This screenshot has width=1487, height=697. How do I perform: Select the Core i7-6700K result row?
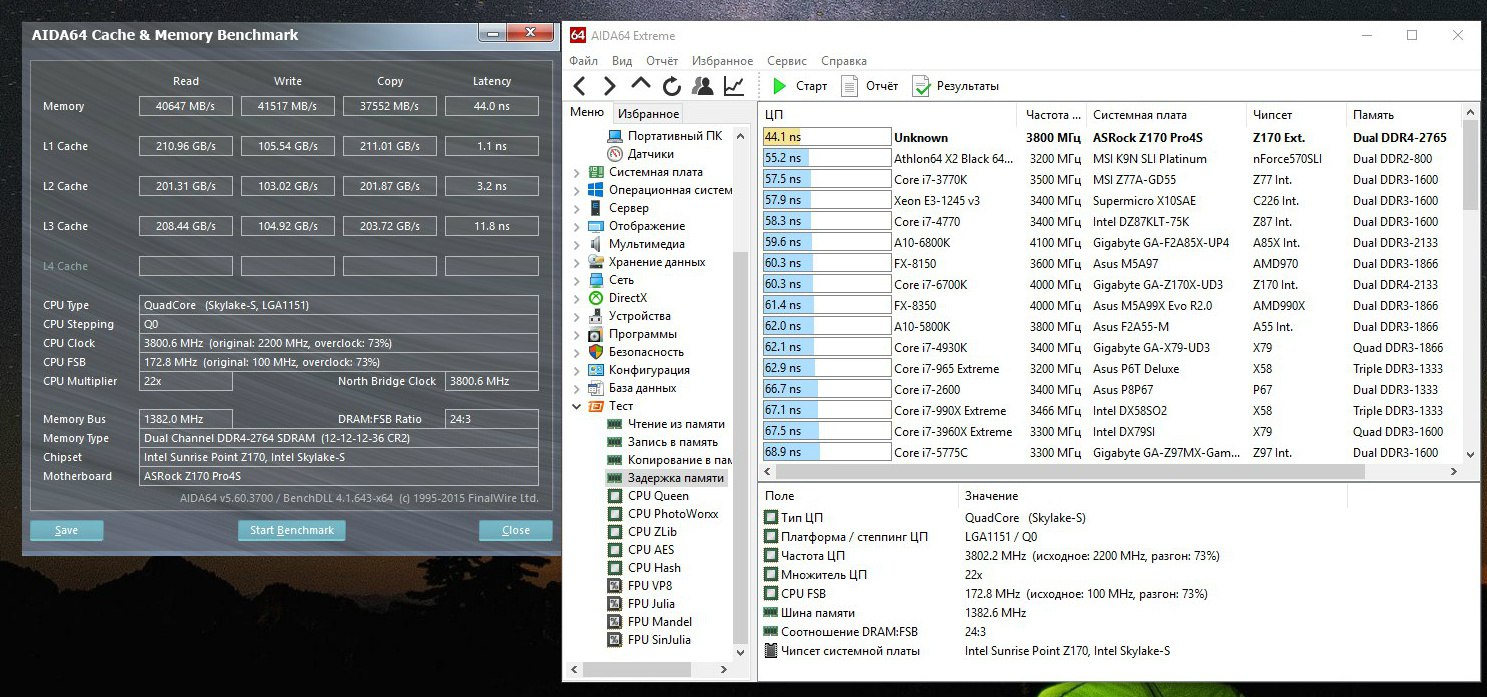tap(1112, 285)
